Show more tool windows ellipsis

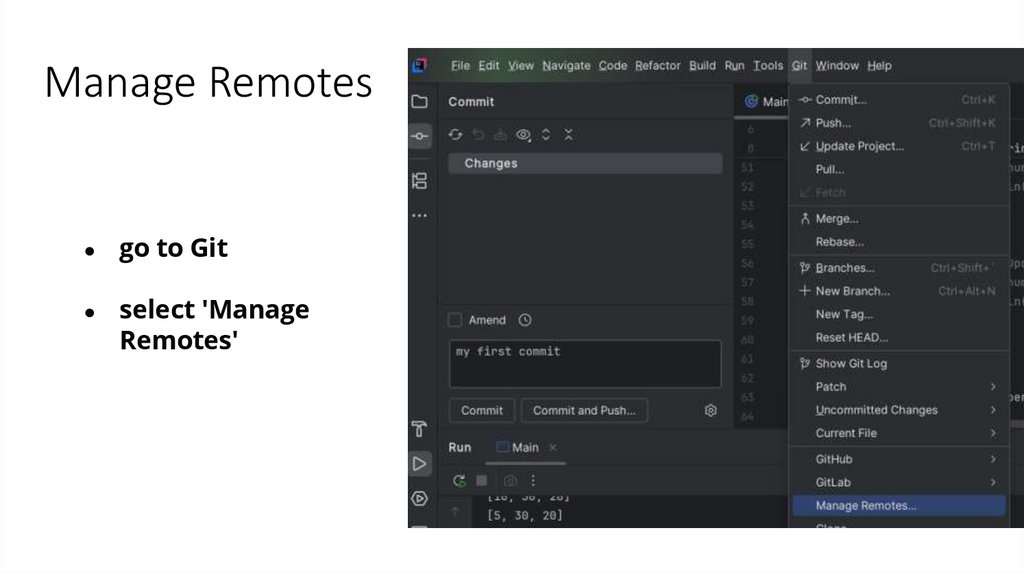[419, 215]
